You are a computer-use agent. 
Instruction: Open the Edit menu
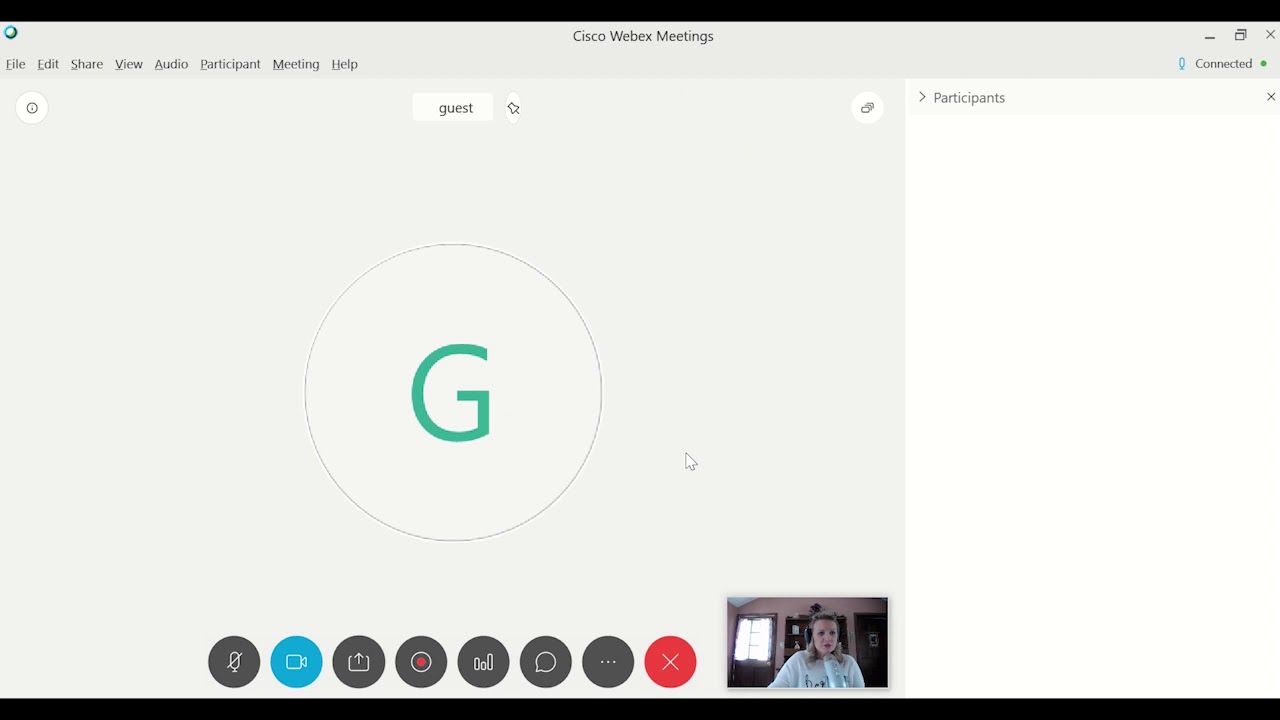[48, 64]
